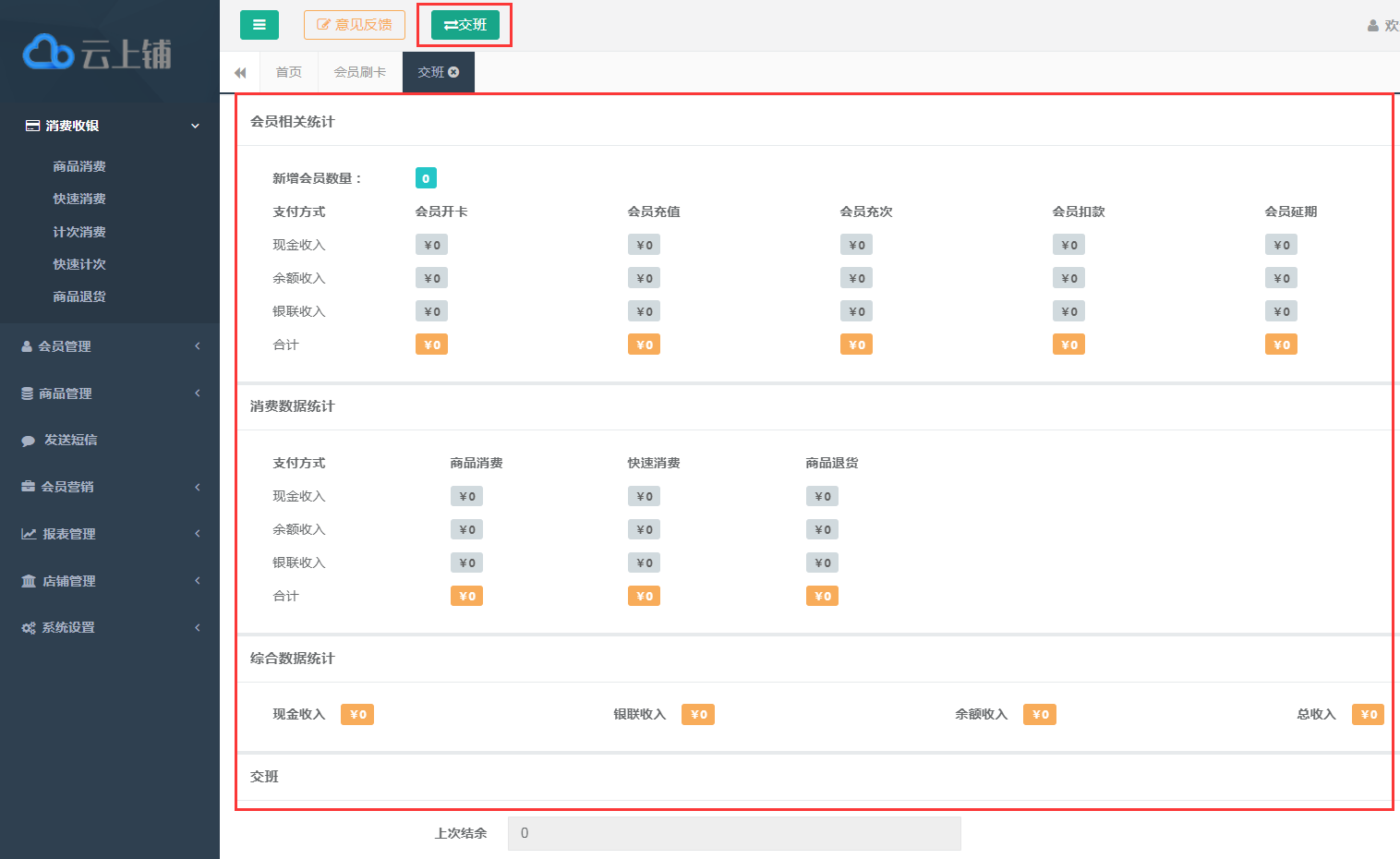Expand the 店铺管理 menu arrow

(197, 580)
